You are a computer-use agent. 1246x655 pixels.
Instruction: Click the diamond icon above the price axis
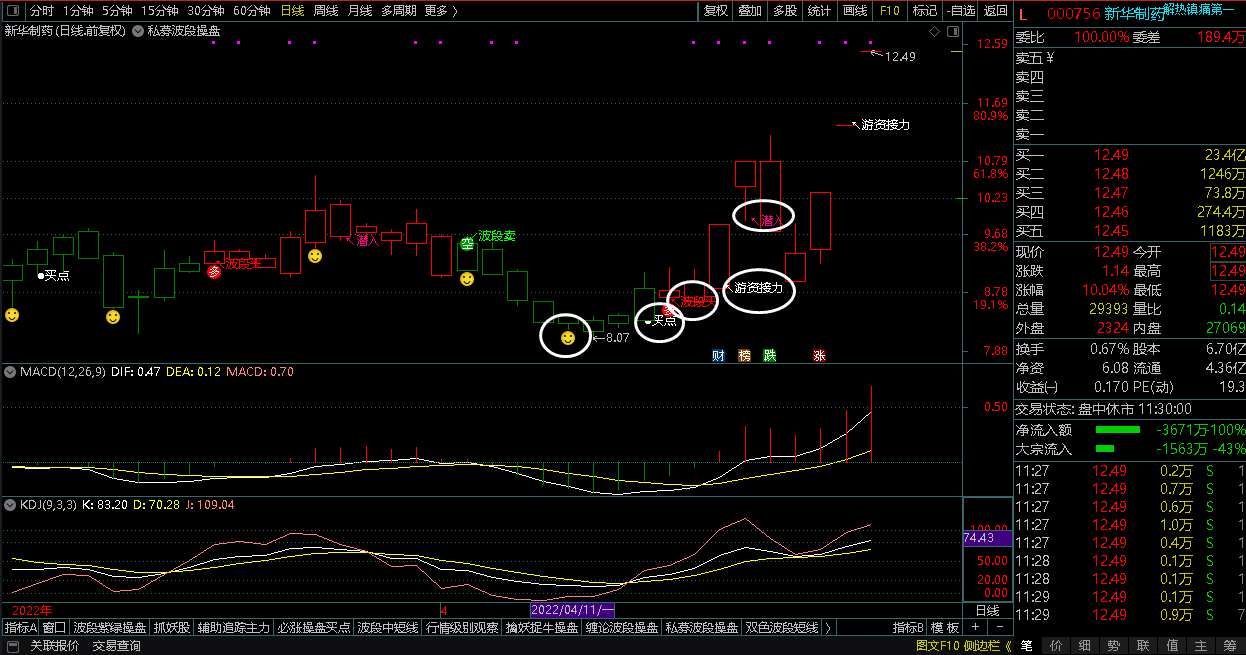click(934, 31)
